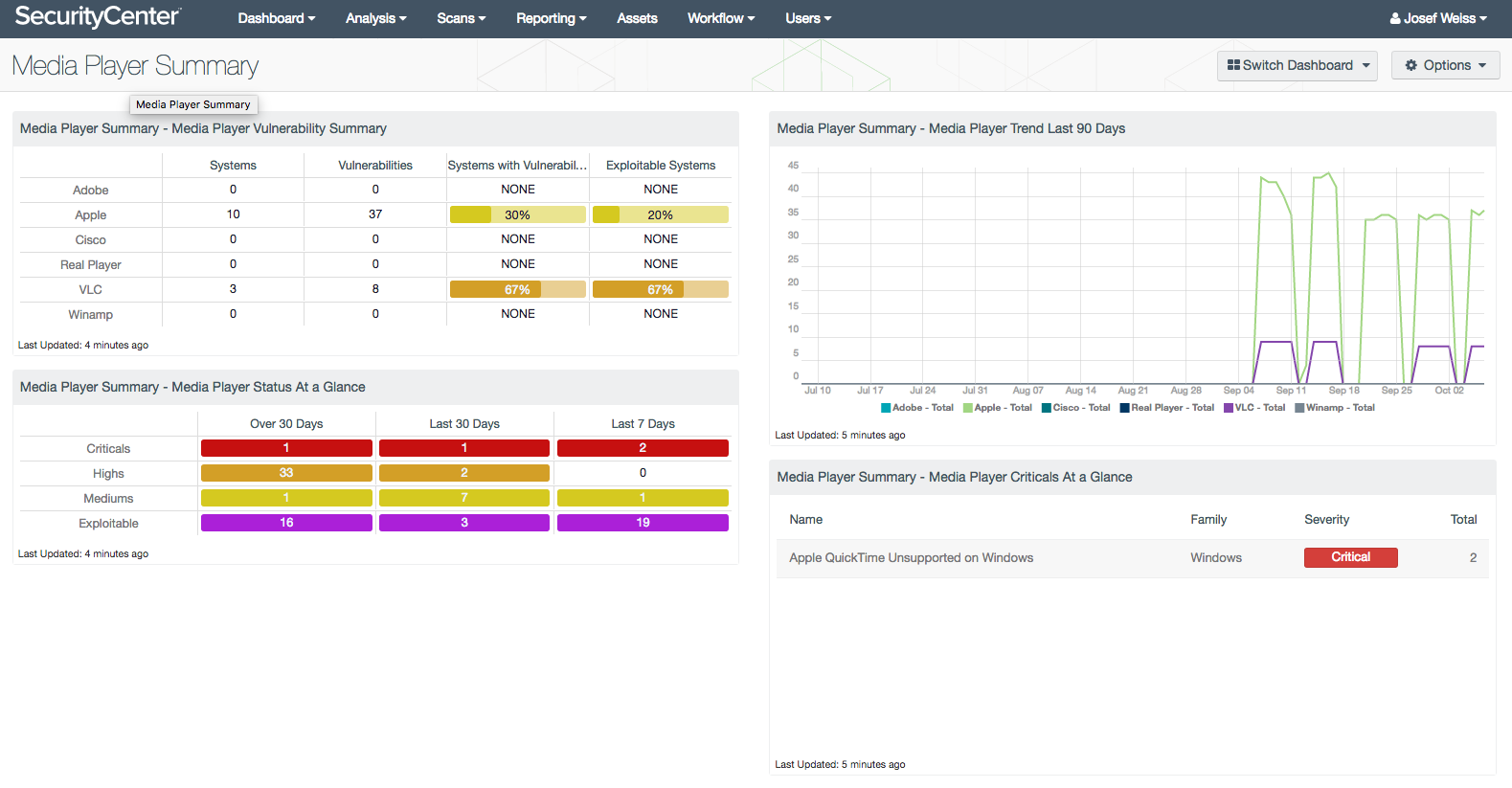Click VLC 67% exploitable systems bar
This screenshot has height=788, width=1512.
(660, 289)
